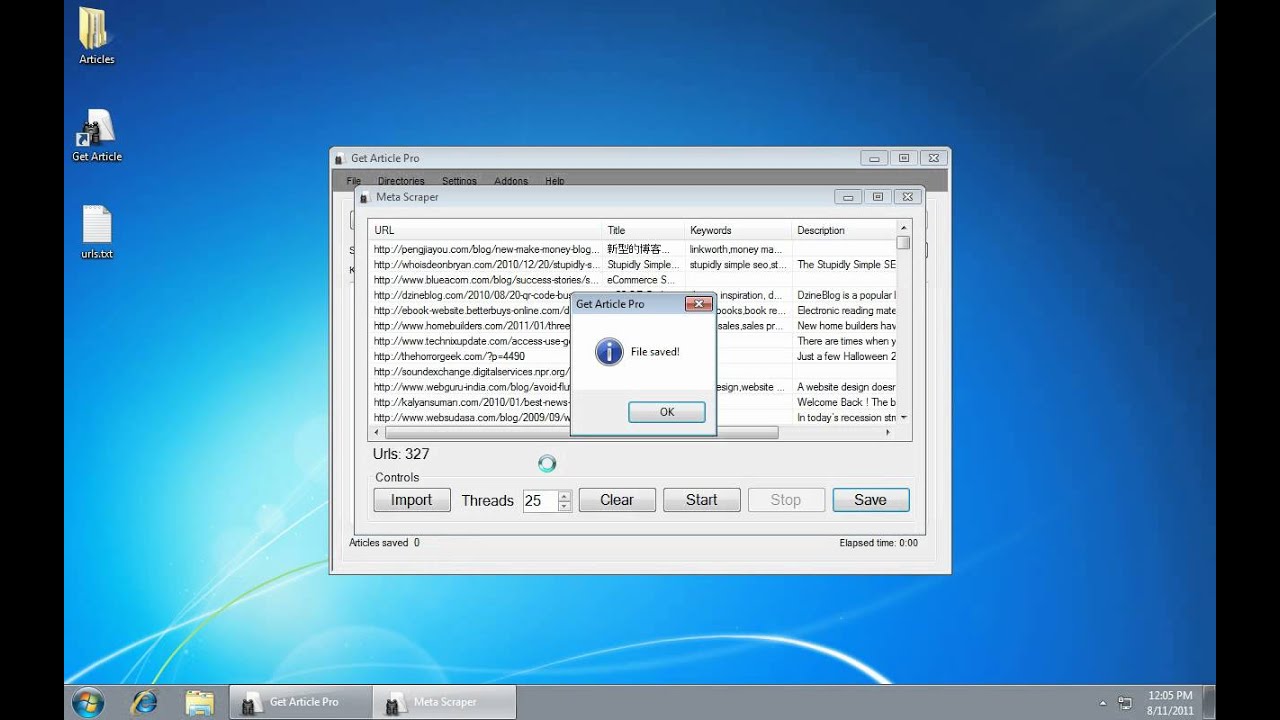Select the pengjiayou.com URL row

pos(486,249)
